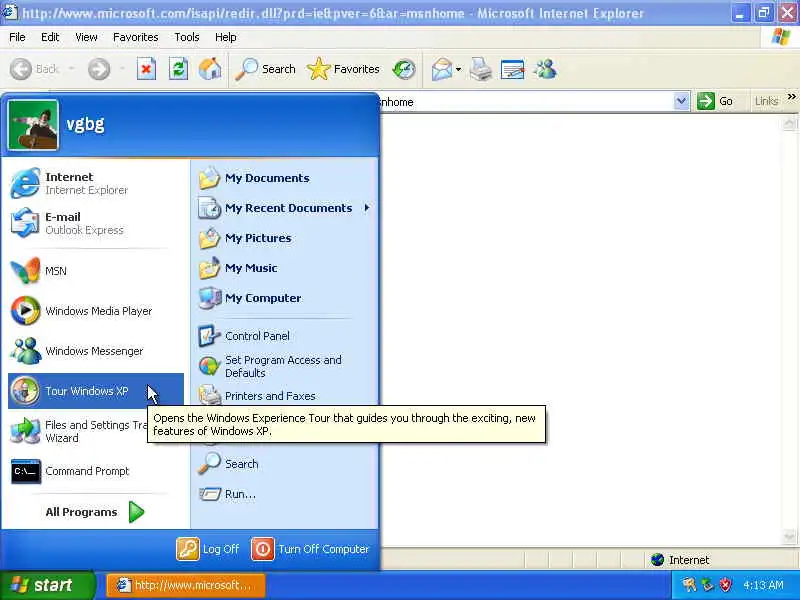Screen dimensions: 800x600
Task: Click the Messenger toolbar icon
Action: pyautogui.click(x=545, y=69)
